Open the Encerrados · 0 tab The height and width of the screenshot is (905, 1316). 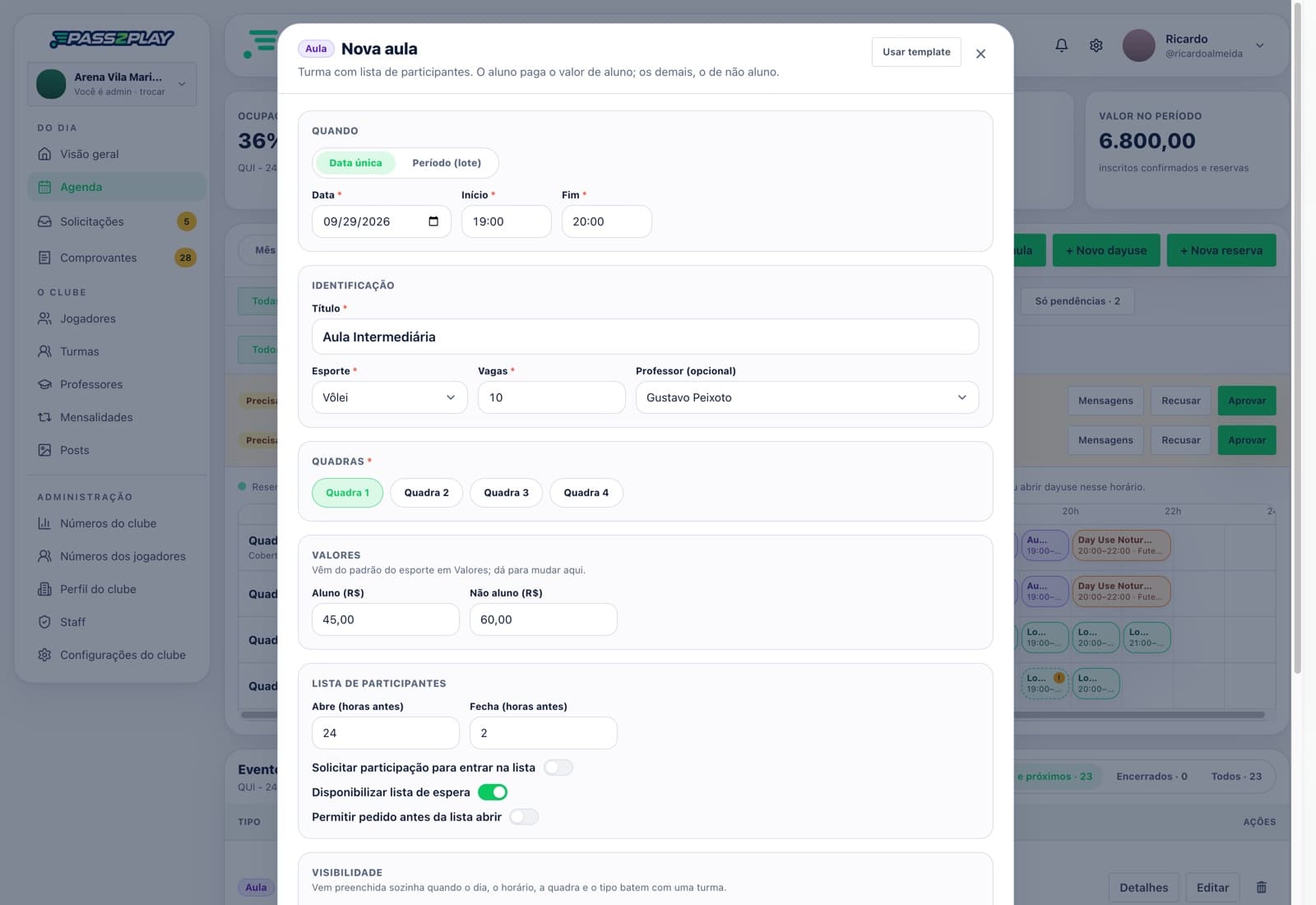coord(1151,776)
